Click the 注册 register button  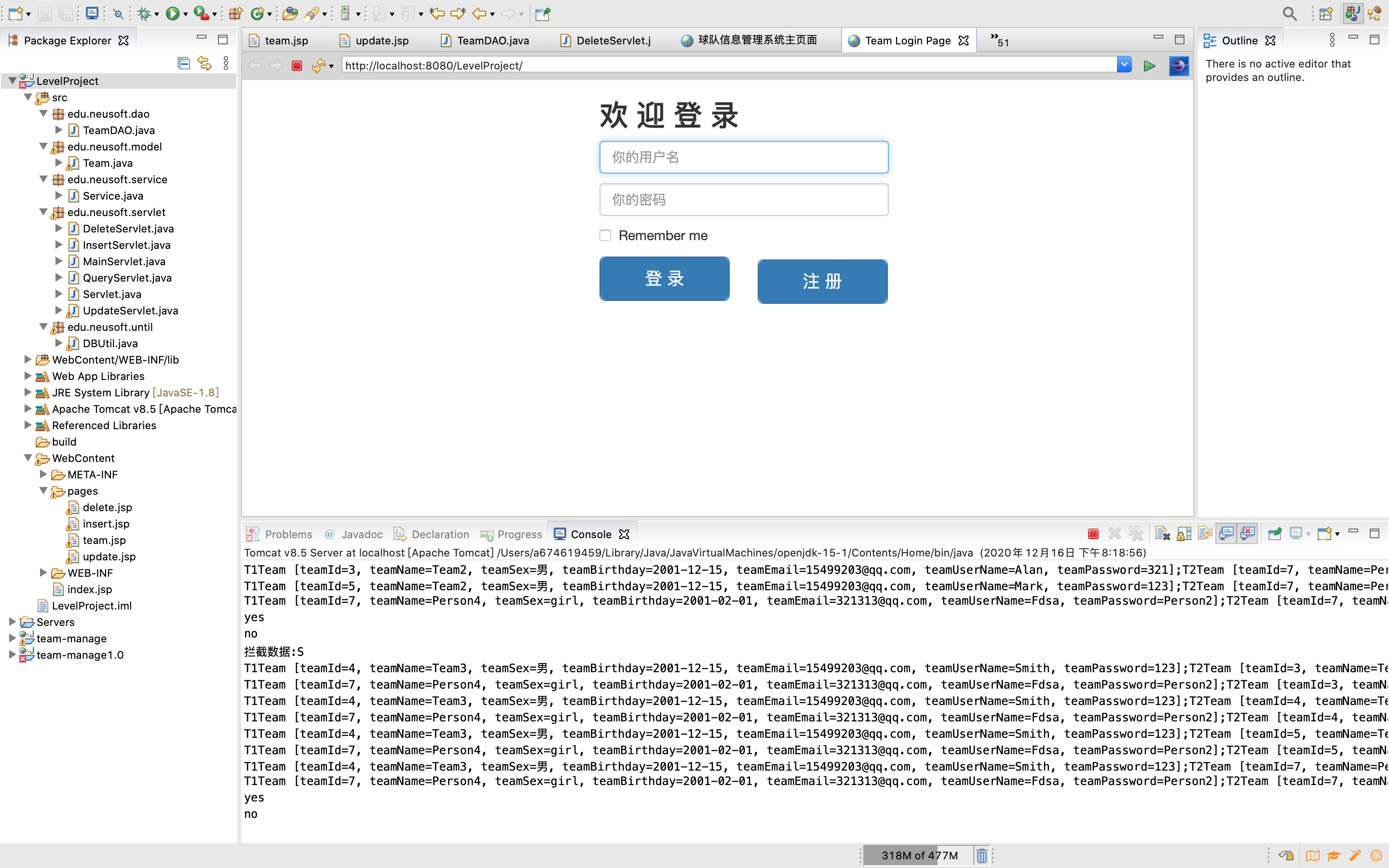pos(822,281)
